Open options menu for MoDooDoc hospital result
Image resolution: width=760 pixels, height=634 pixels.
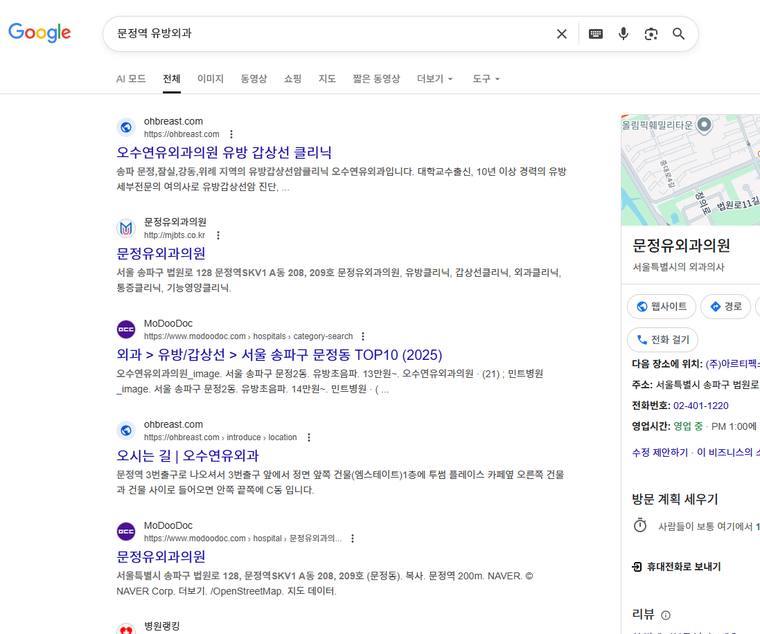(352, 538)
